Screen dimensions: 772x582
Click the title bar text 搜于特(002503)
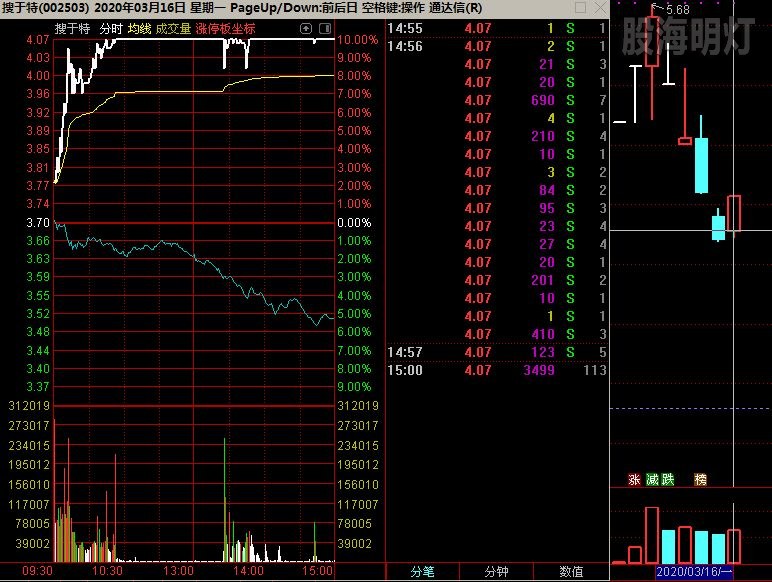click(45, 8)
